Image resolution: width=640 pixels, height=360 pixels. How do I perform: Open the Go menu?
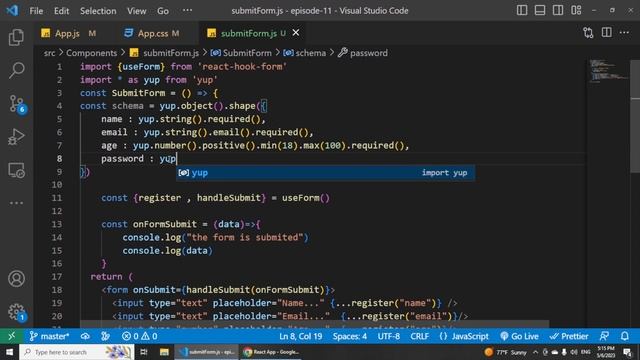tap(163, 11)
